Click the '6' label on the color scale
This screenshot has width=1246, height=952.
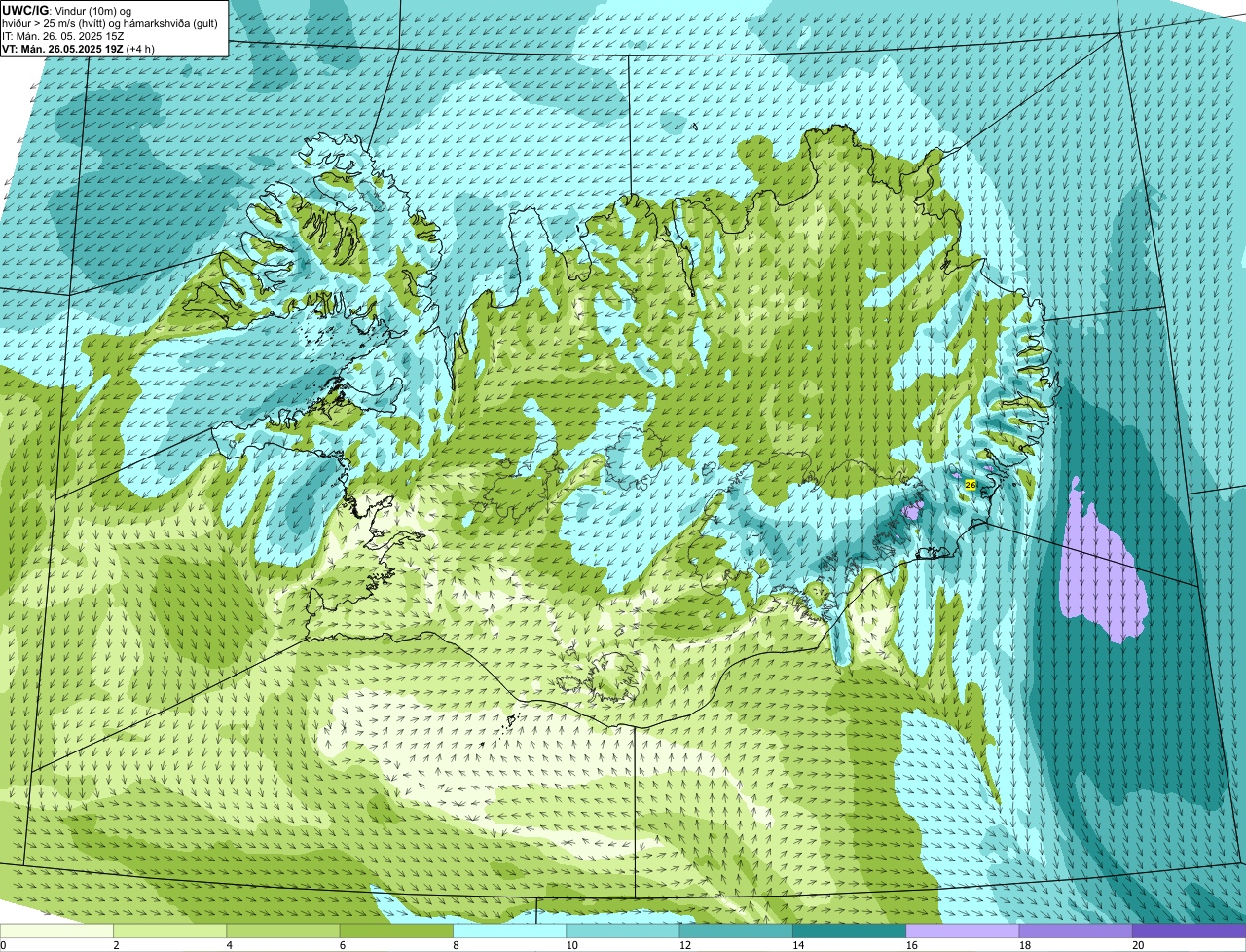pos(343,945)
